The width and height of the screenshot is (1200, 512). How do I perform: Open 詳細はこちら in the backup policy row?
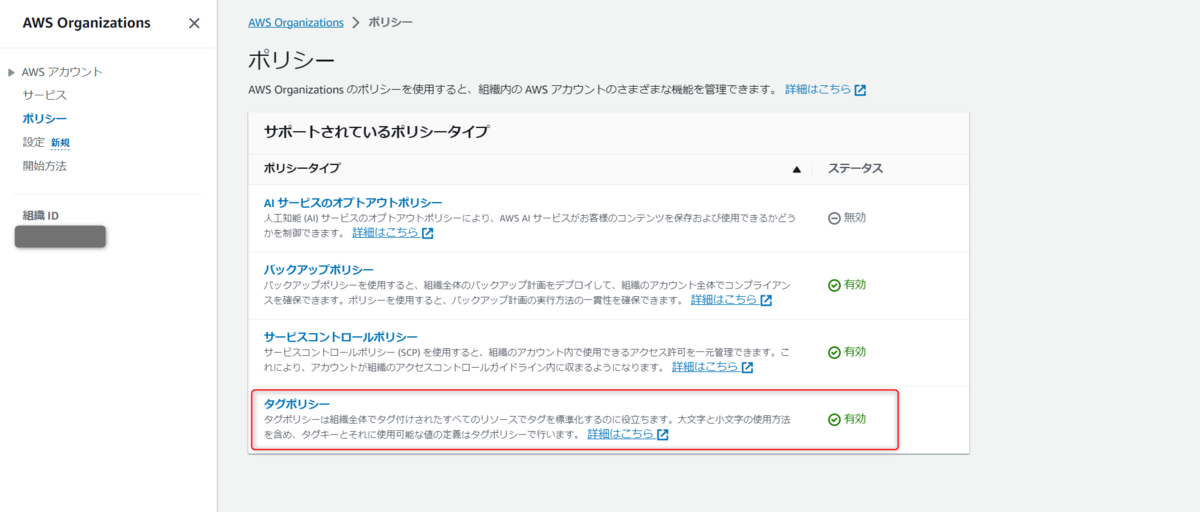tap(724, 299)
